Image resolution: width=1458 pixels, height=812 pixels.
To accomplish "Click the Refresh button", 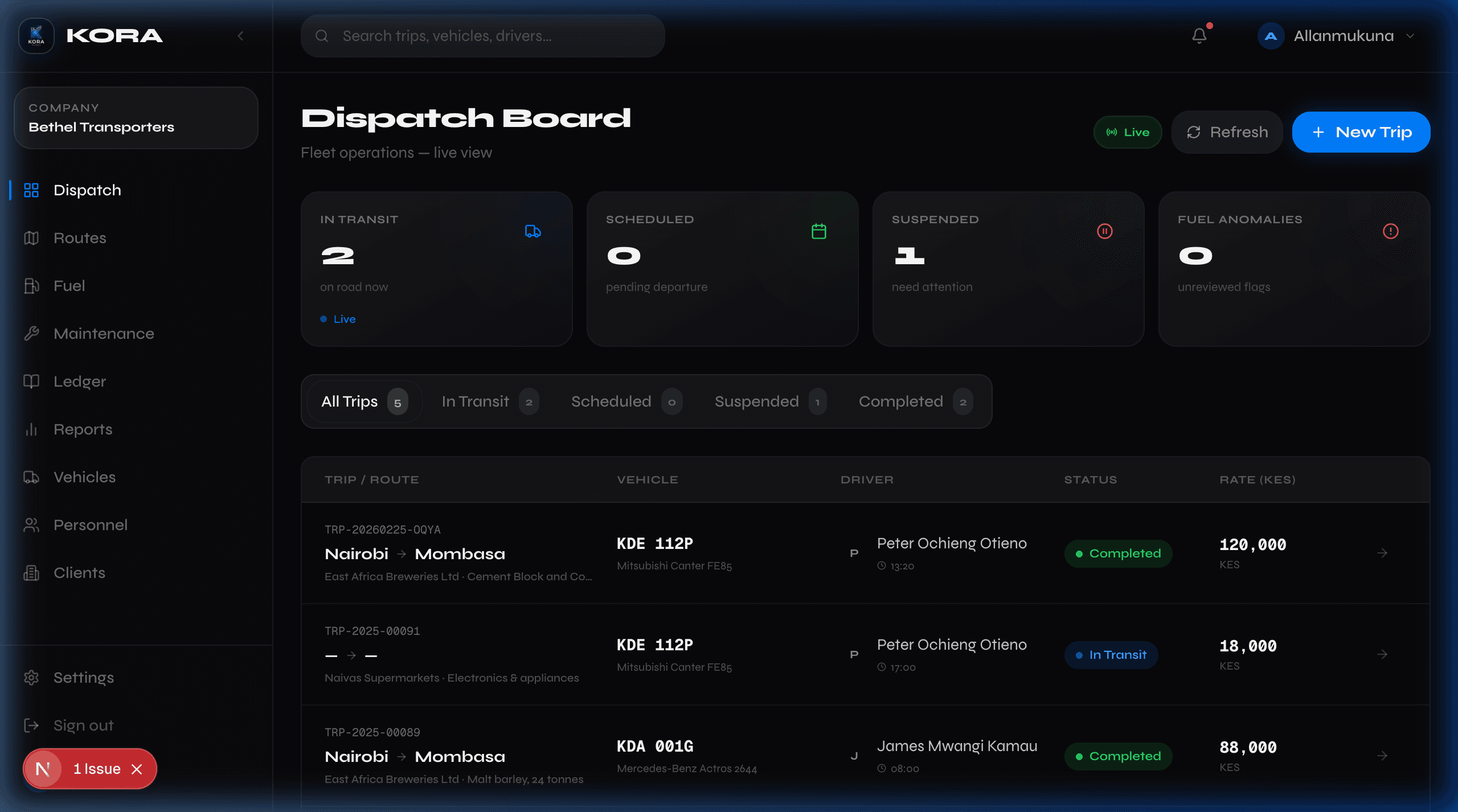I will (x=1227, y=132).
